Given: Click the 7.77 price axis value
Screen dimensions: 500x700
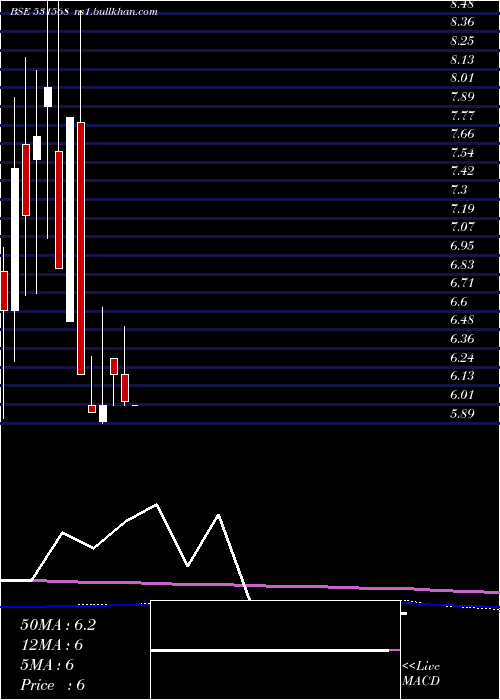Looking at the screenshot, I should point(462,115).
